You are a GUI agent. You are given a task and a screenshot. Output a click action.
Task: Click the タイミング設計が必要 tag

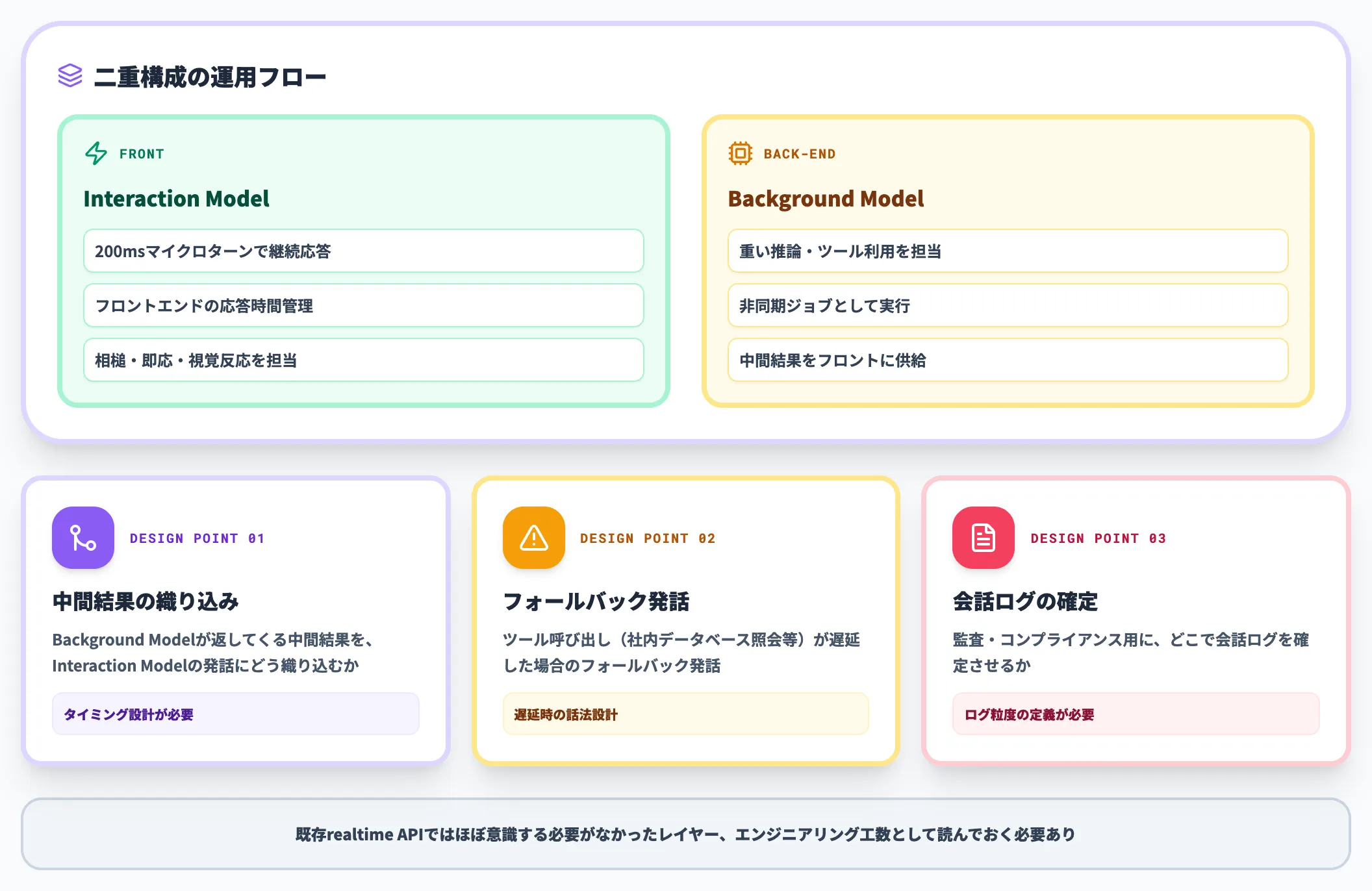point(236,714)
